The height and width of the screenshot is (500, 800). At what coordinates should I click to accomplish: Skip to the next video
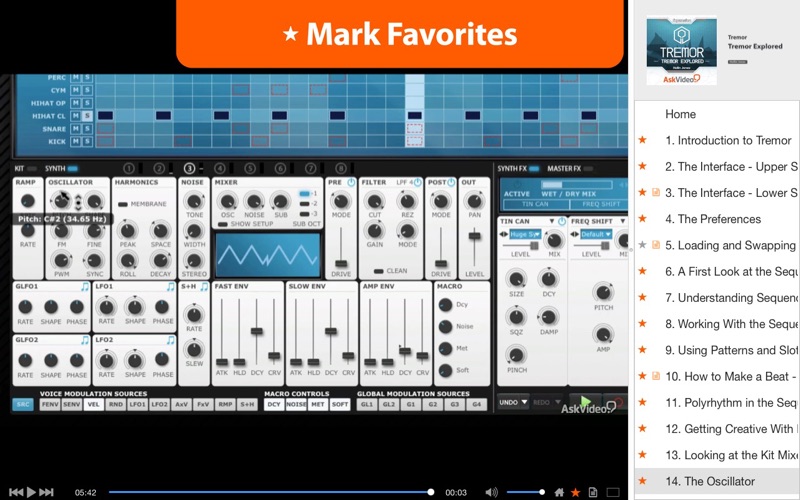pos(46,492)
